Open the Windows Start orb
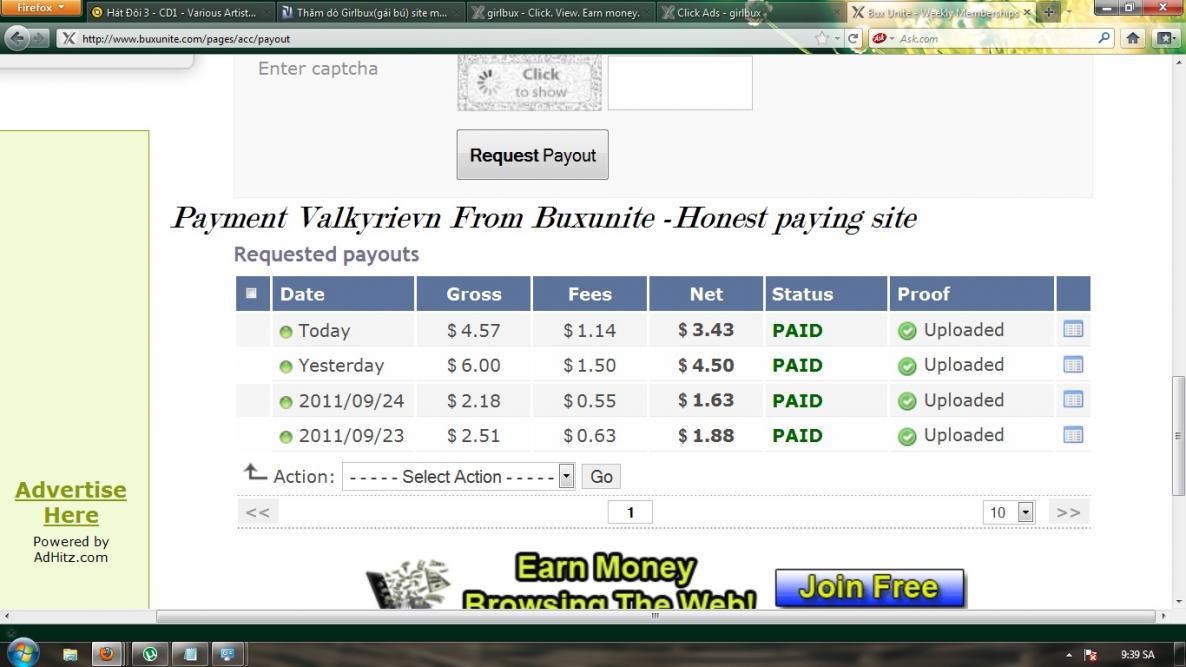1186x667 pixels. (23, 653)
